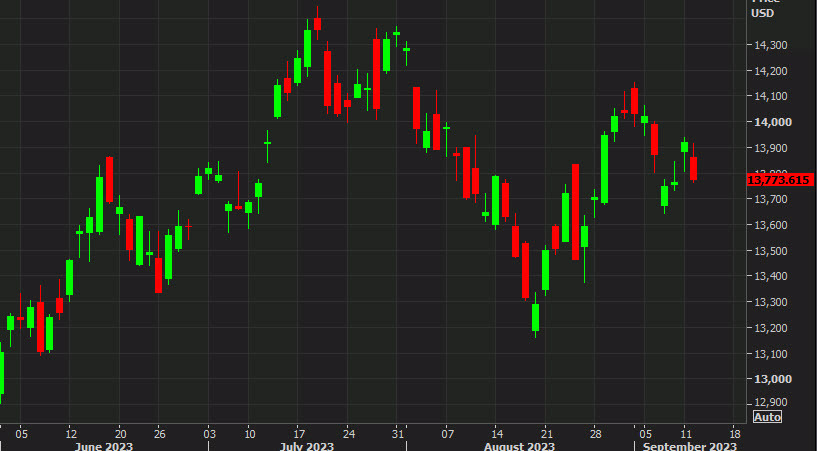Select the August 2023 month label
The image size is (817, 451).
(x=519, y=446)
